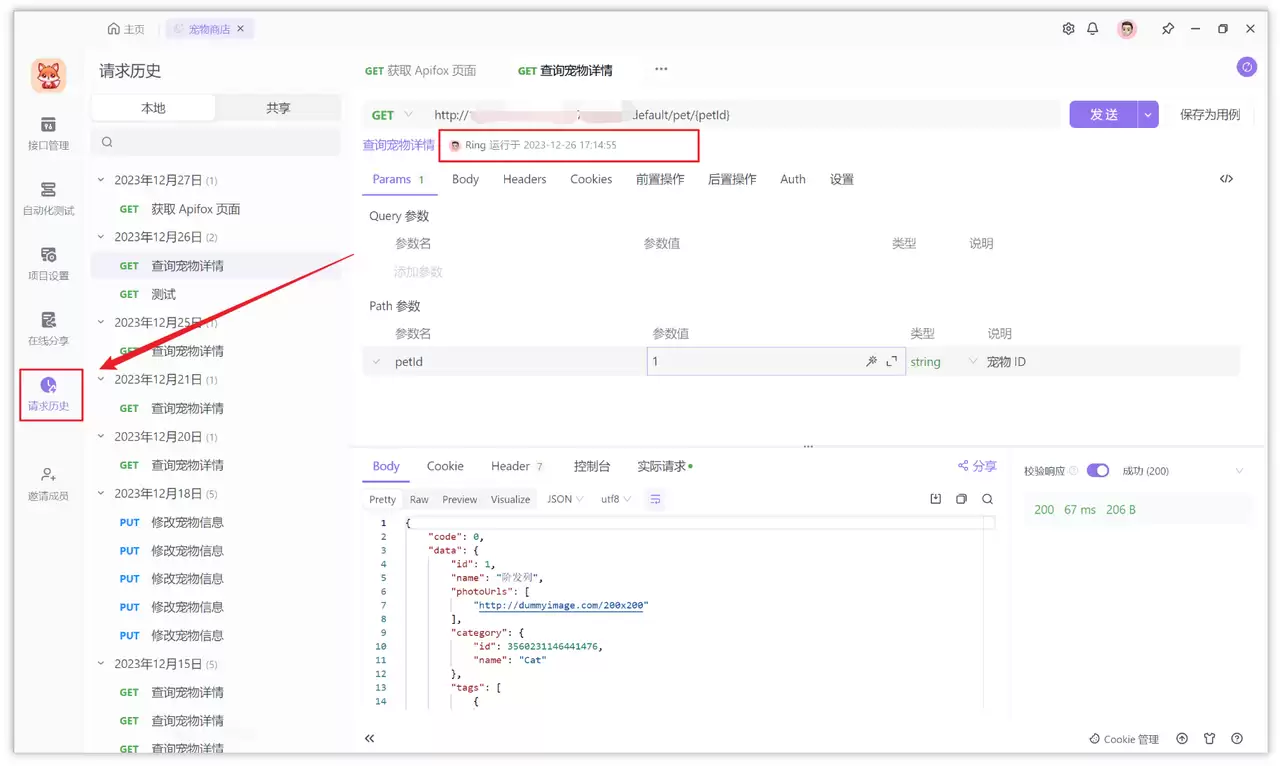Open the 前置操作 tab
Image resolution: width=1280 pixels, height=766 pixels.
click(660, 179)
